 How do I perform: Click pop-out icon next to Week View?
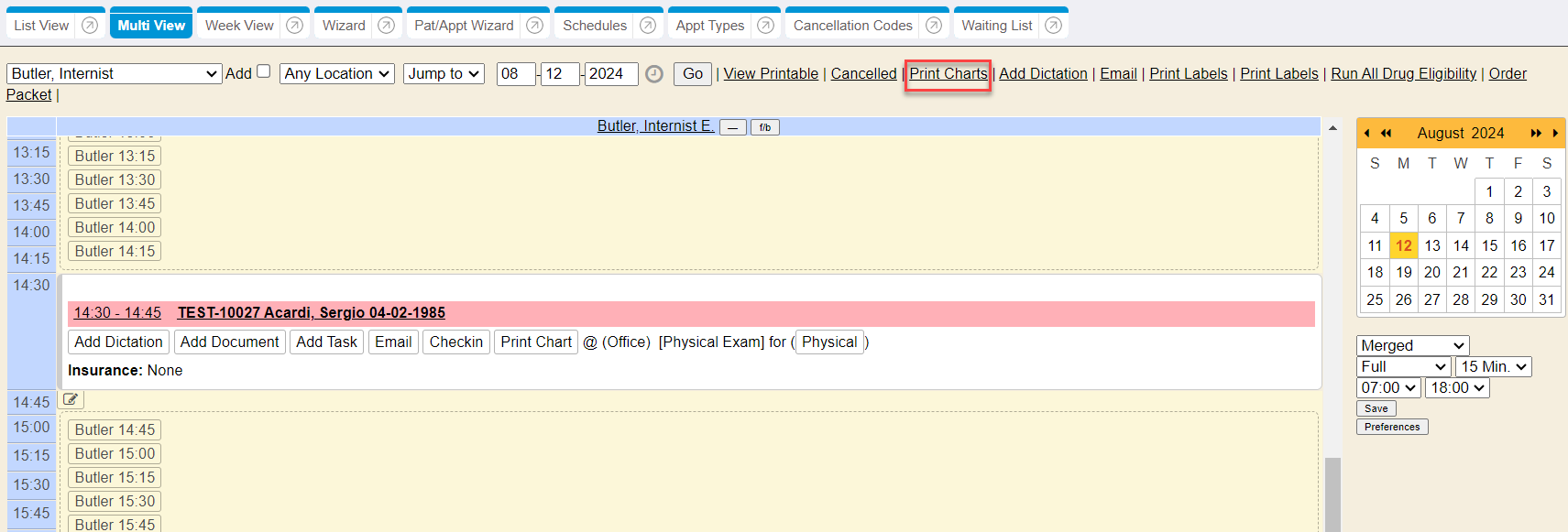click(x=294, y=26)
